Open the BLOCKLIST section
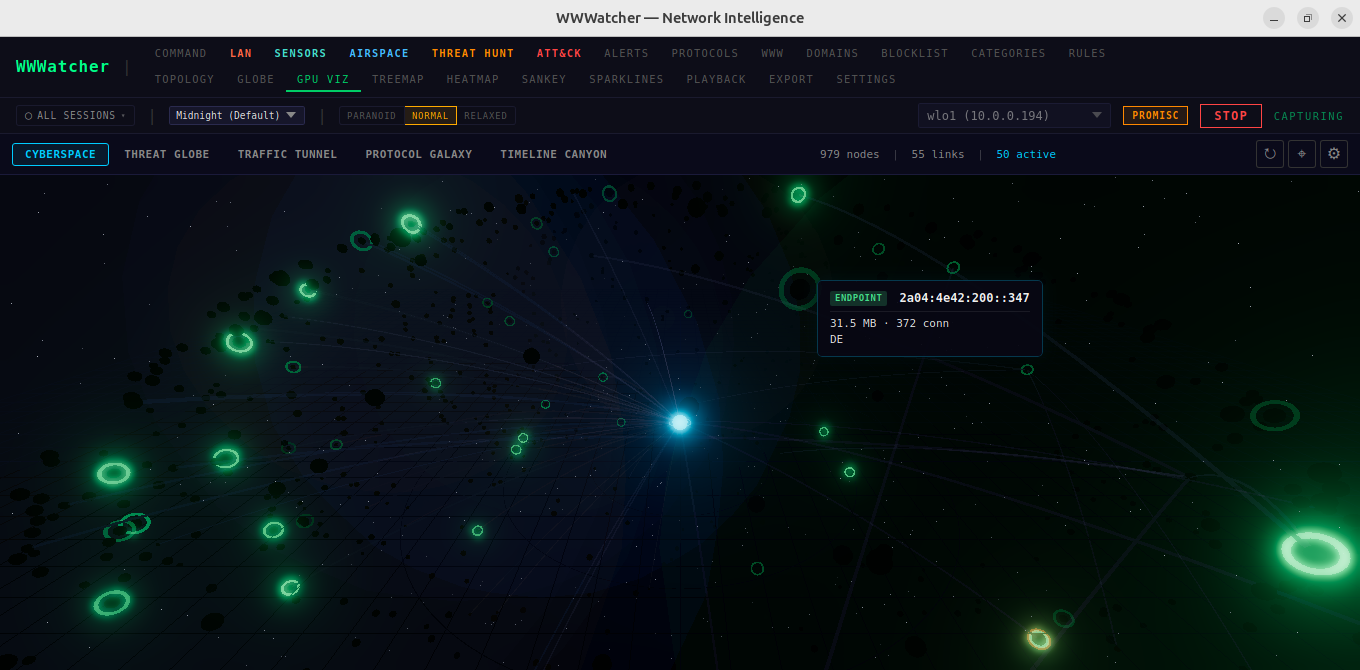1360x670 pixels. pyautogui.click(x=915, y=53)
